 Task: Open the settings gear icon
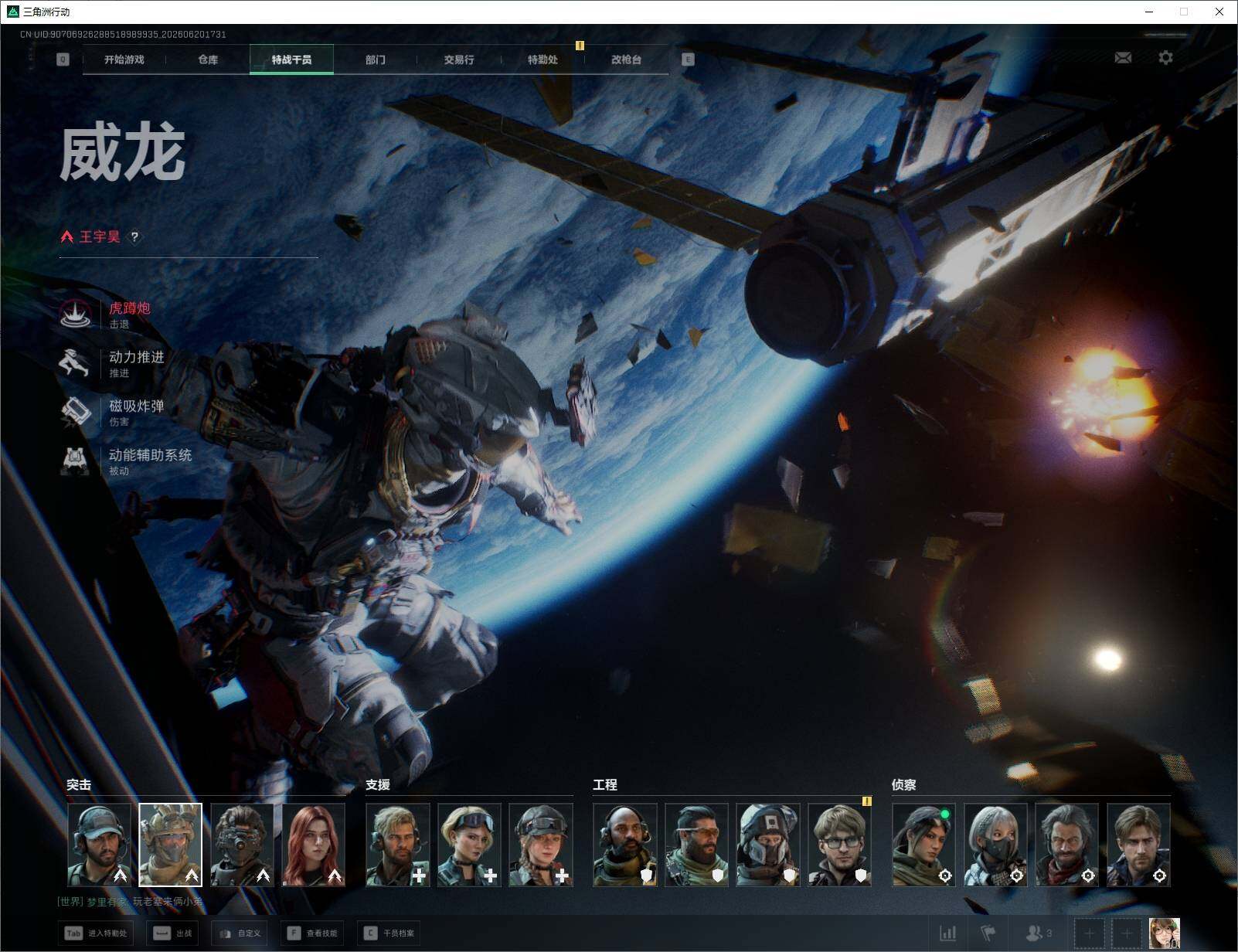coord(1165,57)
